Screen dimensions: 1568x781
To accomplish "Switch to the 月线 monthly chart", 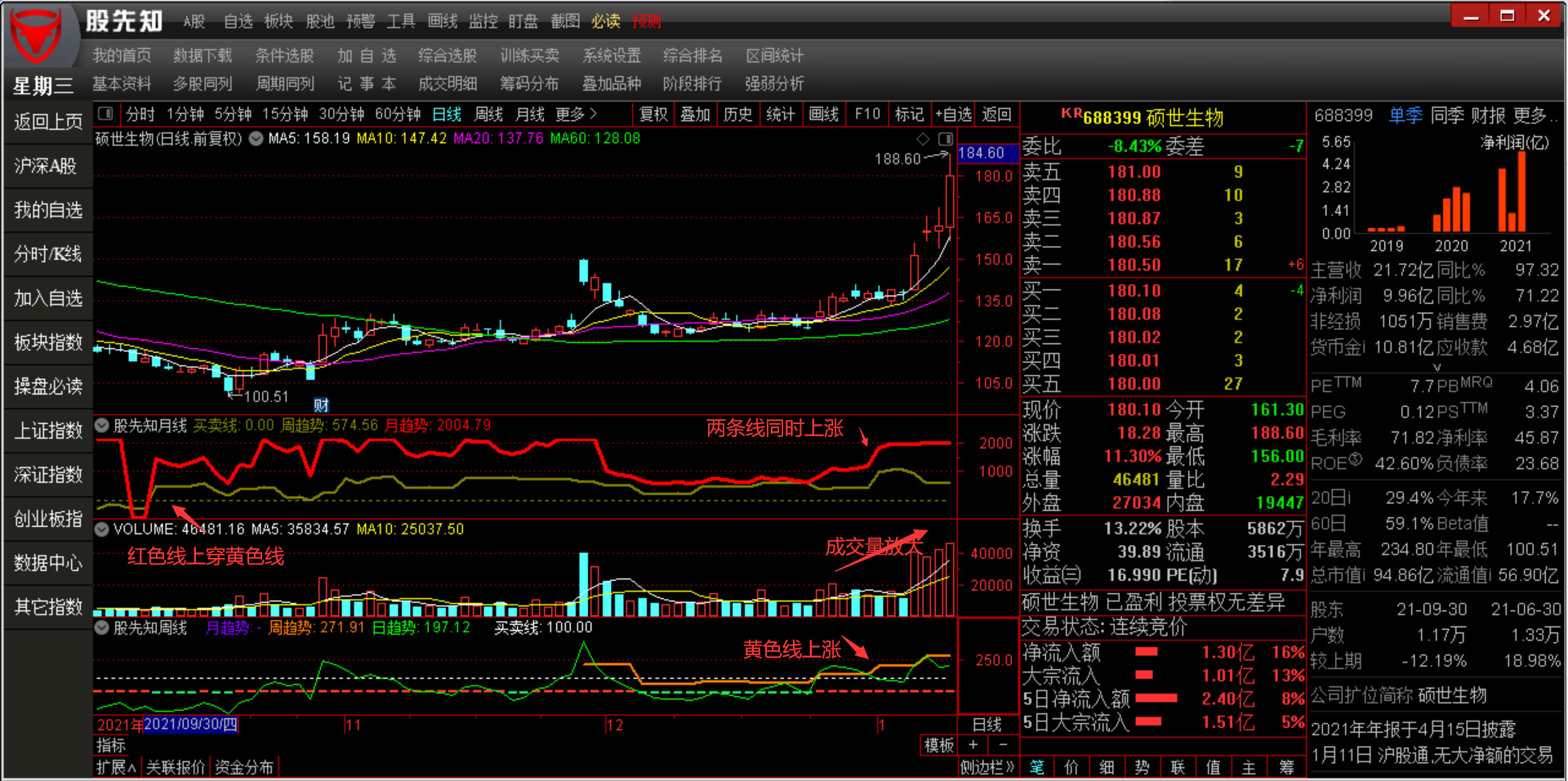I will coord(530,114).
